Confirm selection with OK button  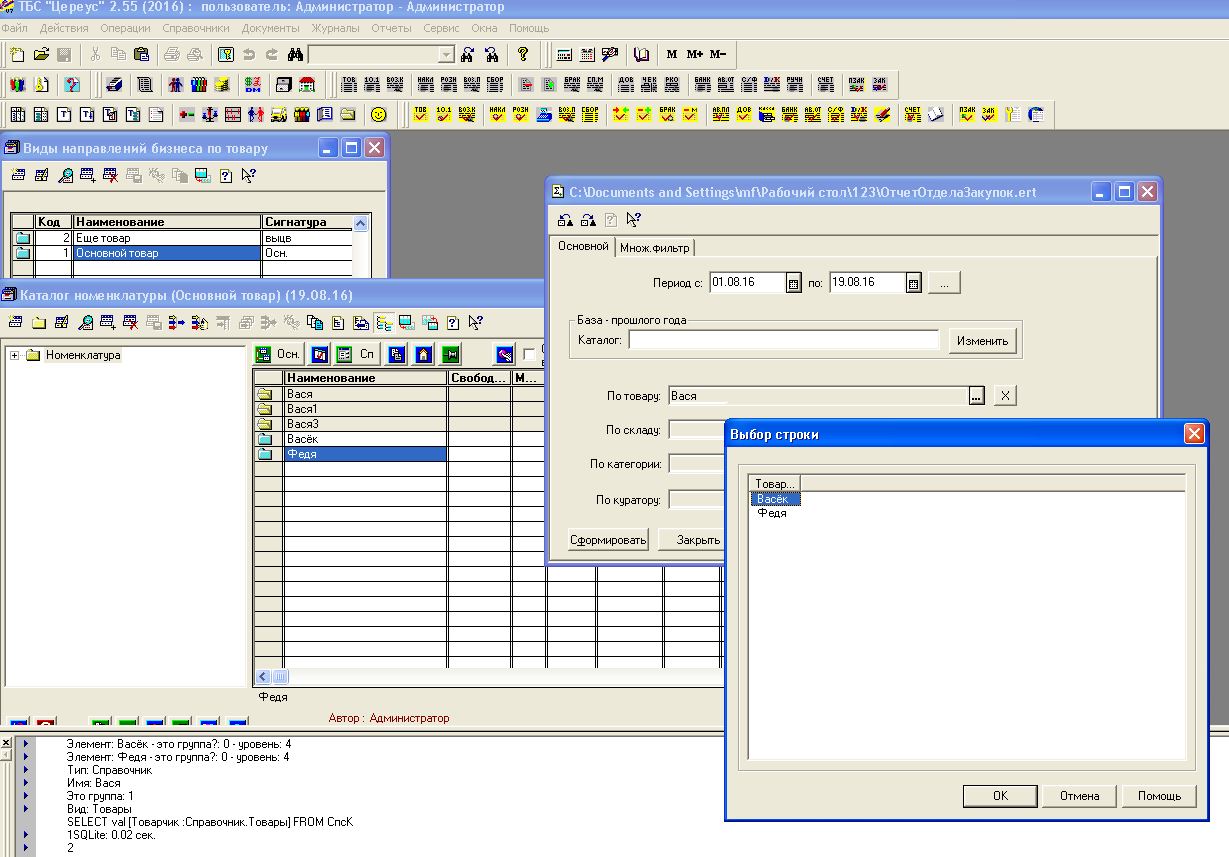click(1000, 796)
